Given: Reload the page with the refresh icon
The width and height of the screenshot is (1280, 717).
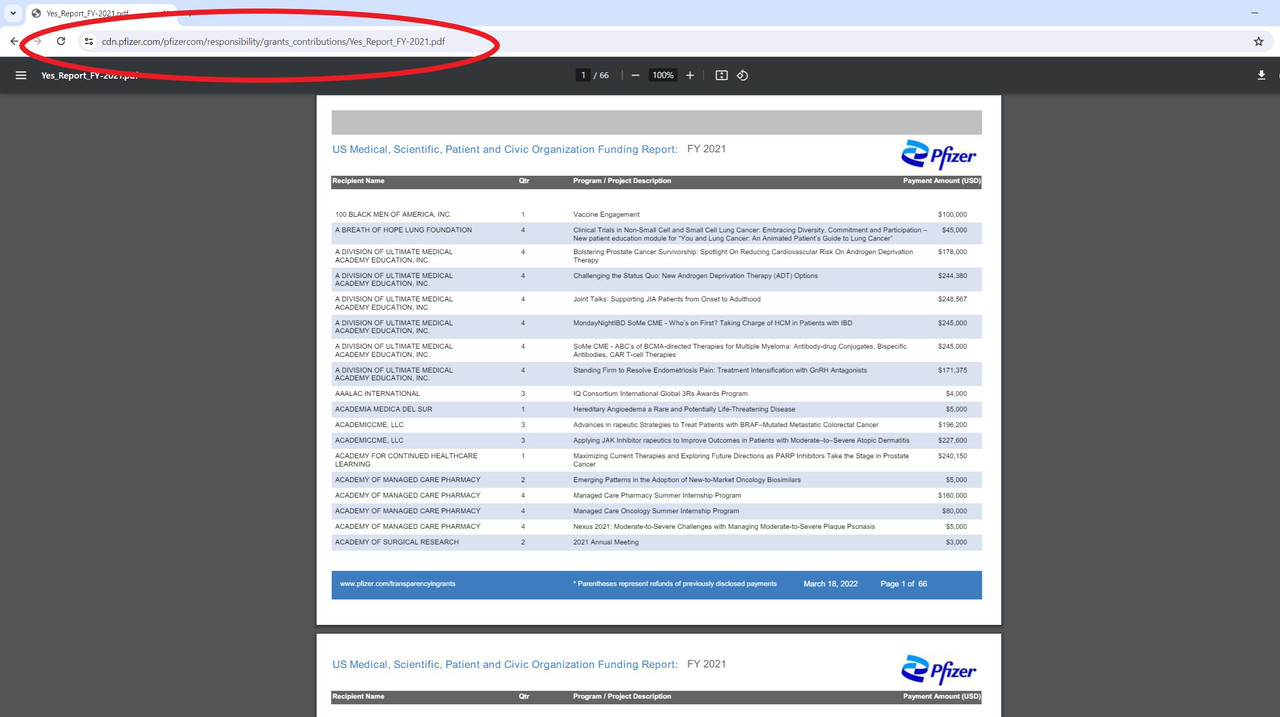Looking at the screenshot, I should point(61,41).
